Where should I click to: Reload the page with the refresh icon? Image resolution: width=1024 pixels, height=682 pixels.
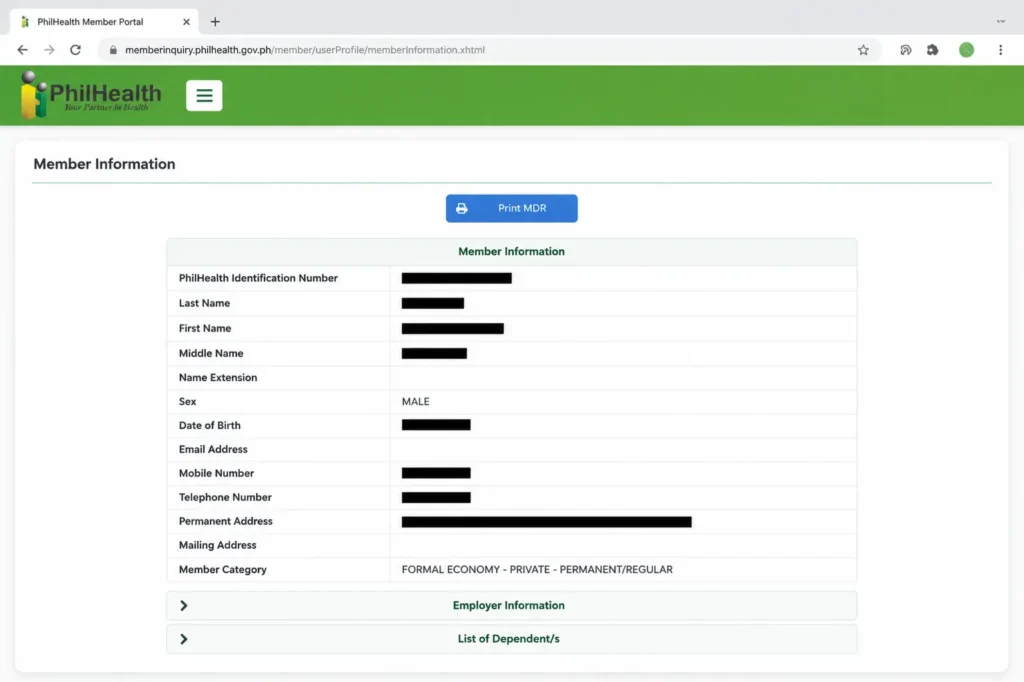point(76,50)
